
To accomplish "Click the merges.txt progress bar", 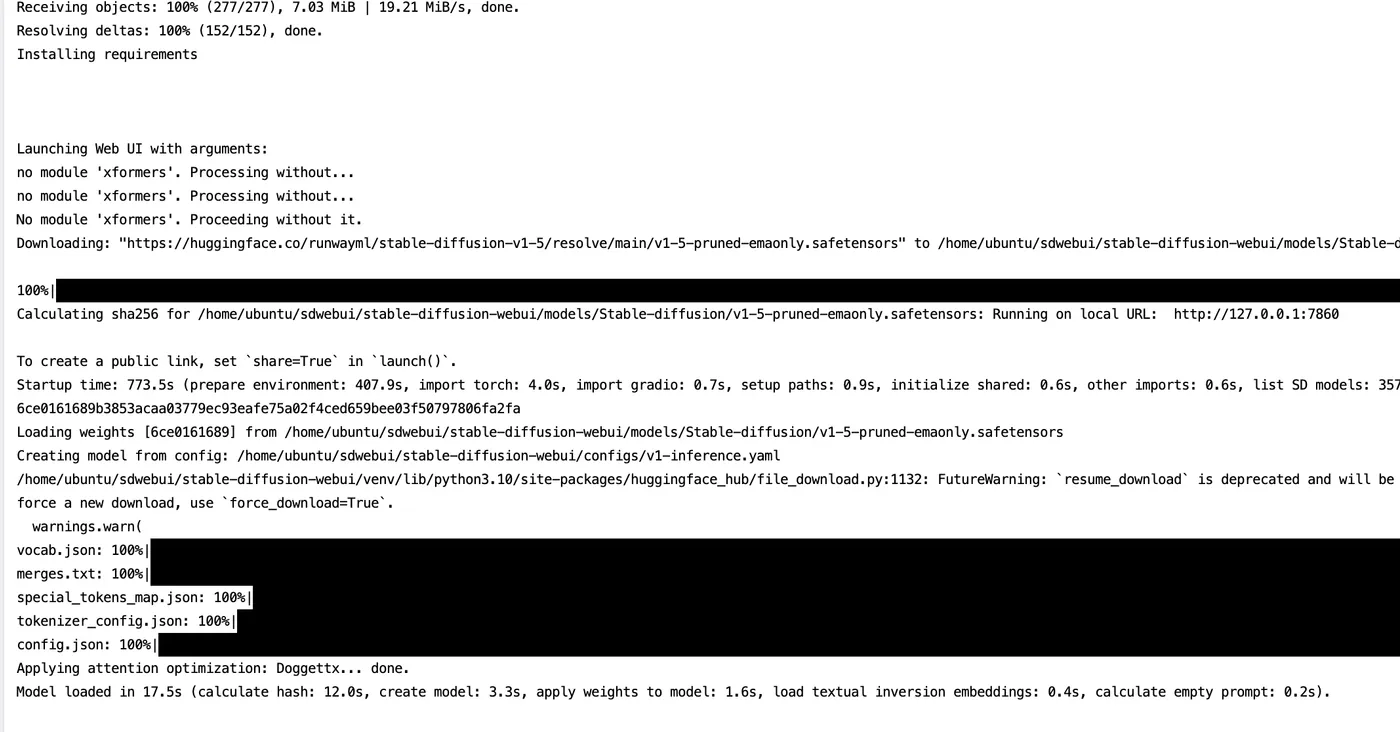I will tap(775, 574).
